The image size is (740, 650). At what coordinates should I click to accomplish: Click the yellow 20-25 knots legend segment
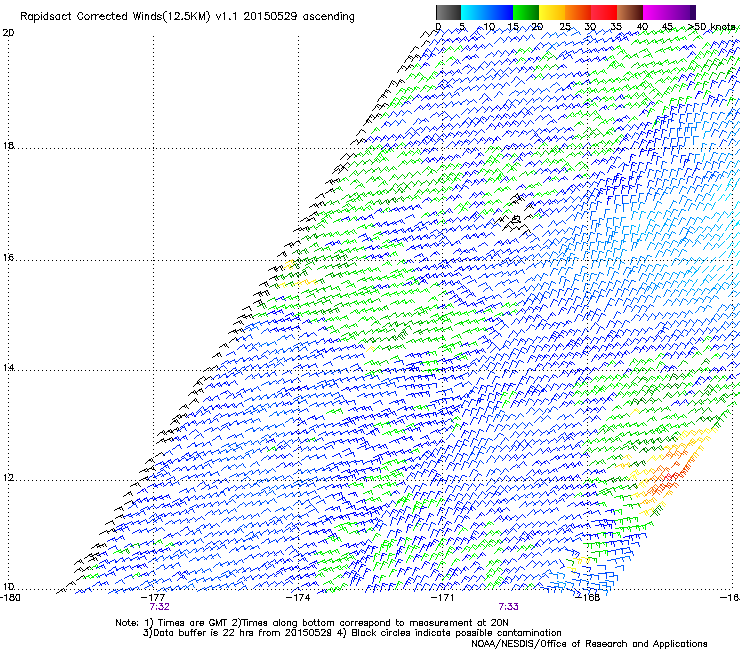(552, 12)
